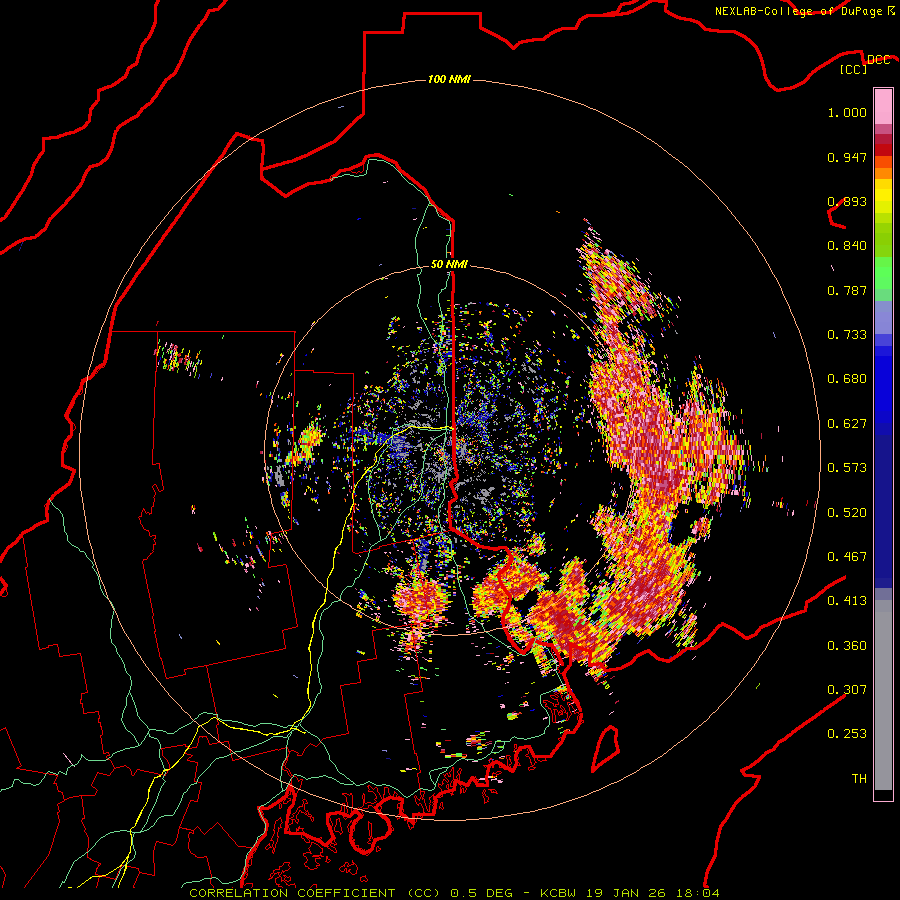Select the 100 NMI range ring label
The width and height of the screenshot is (900, 900).
click(x=449, y=79)
